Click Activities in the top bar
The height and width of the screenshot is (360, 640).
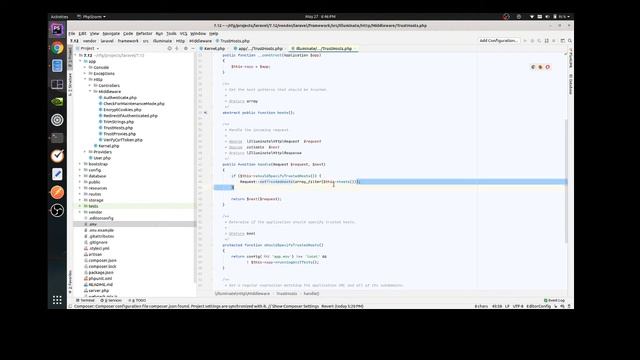(x=60, y=17)
